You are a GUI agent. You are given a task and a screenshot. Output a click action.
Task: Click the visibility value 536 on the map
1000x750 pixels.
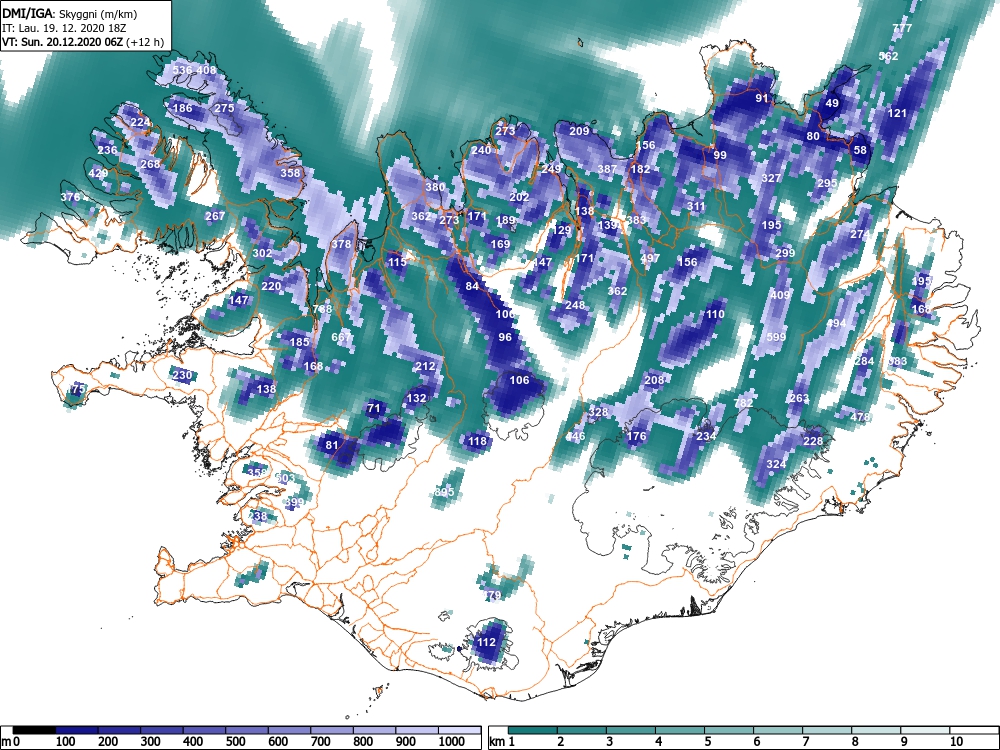(182, 70)
